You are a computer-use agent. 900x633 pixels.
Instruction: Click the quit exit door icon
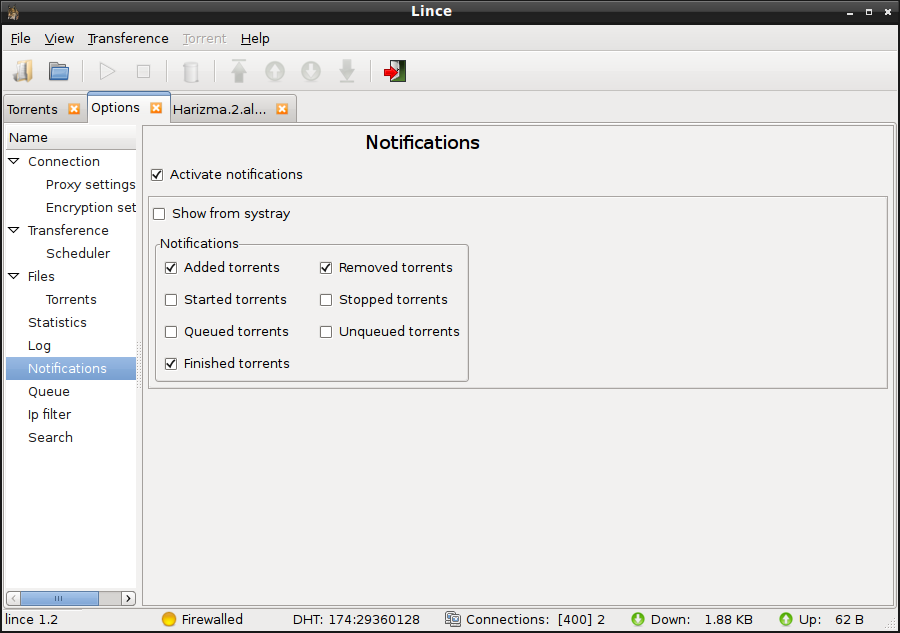point(395,71)
